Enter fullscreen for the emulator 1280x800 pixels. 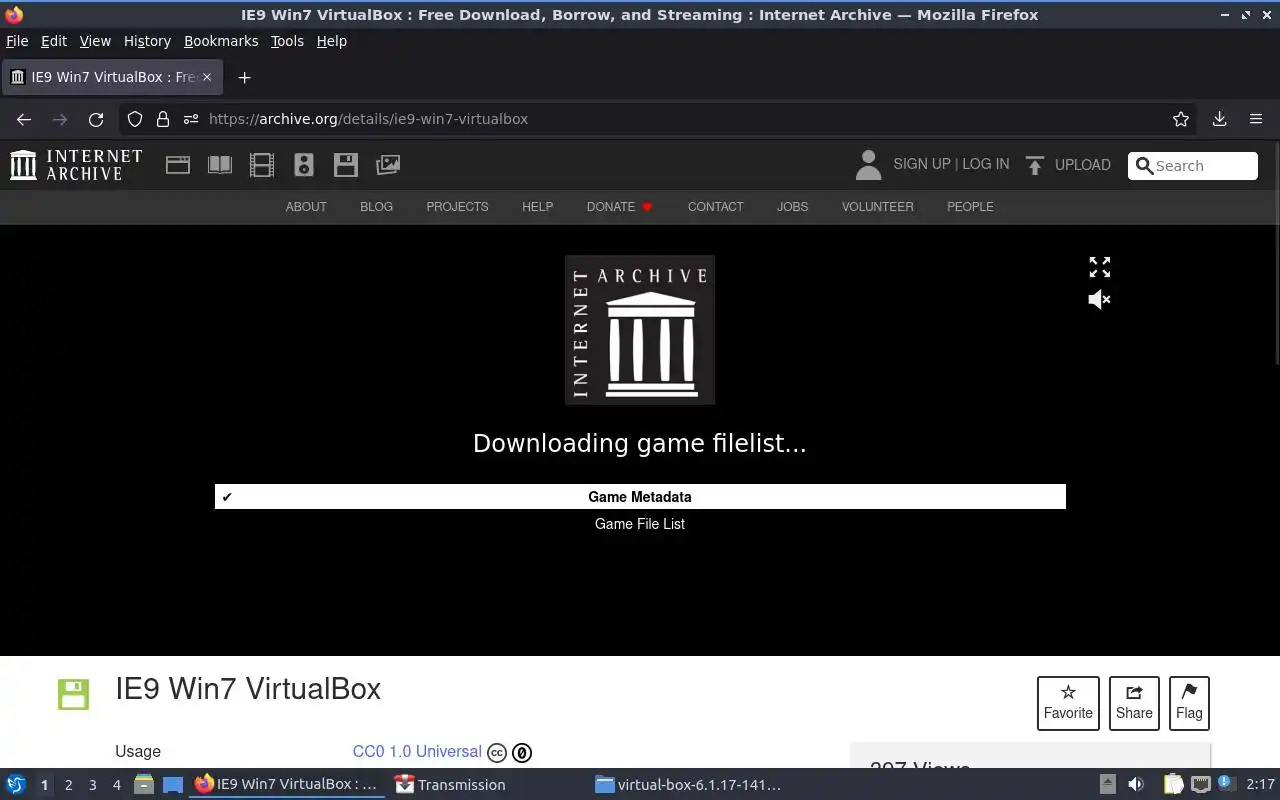[x=1100, y=267]
